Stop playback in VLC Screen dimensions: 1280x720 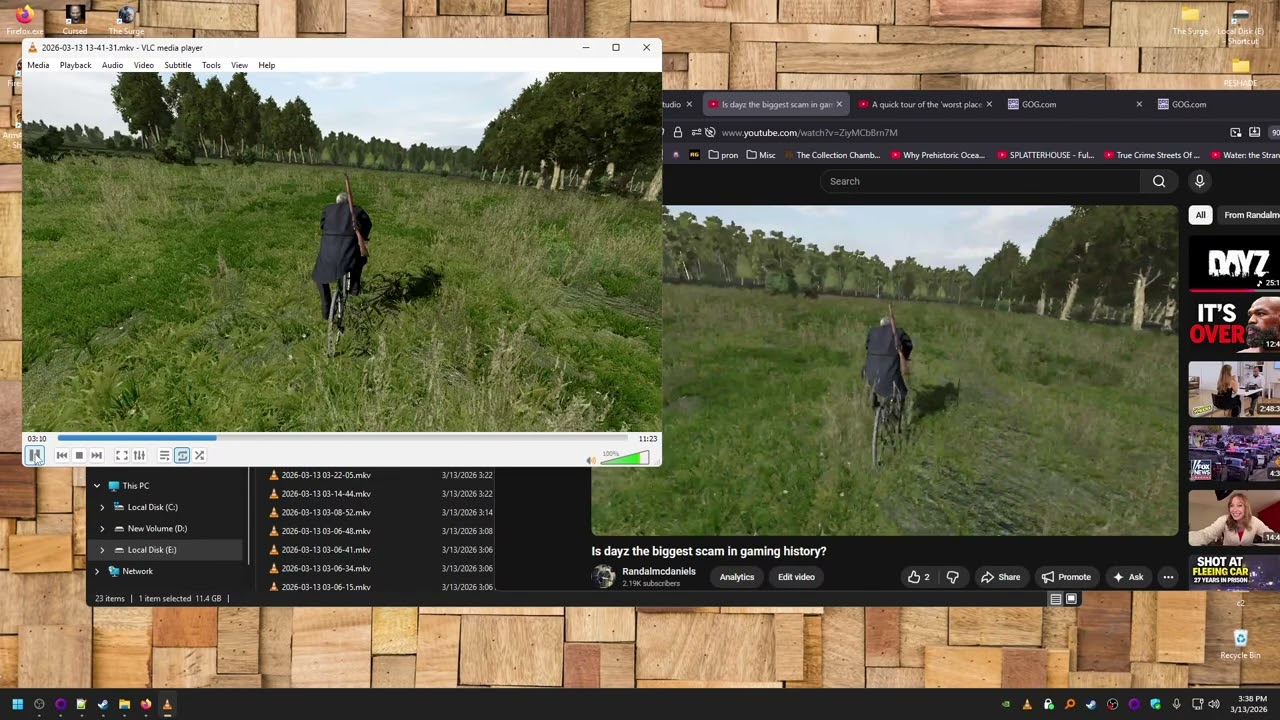point(79,455)
